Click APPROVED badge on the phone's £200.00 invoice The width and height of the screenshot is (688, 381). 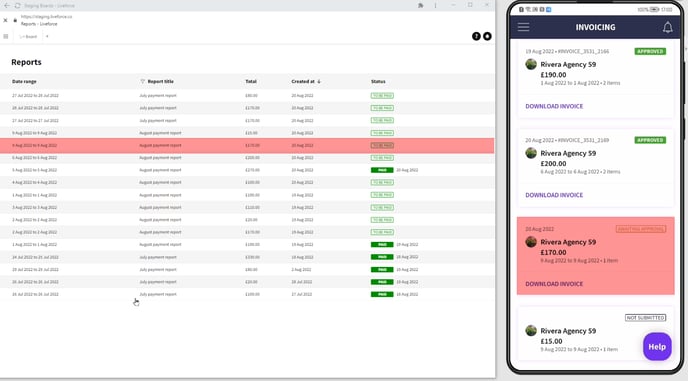[650, 140]
